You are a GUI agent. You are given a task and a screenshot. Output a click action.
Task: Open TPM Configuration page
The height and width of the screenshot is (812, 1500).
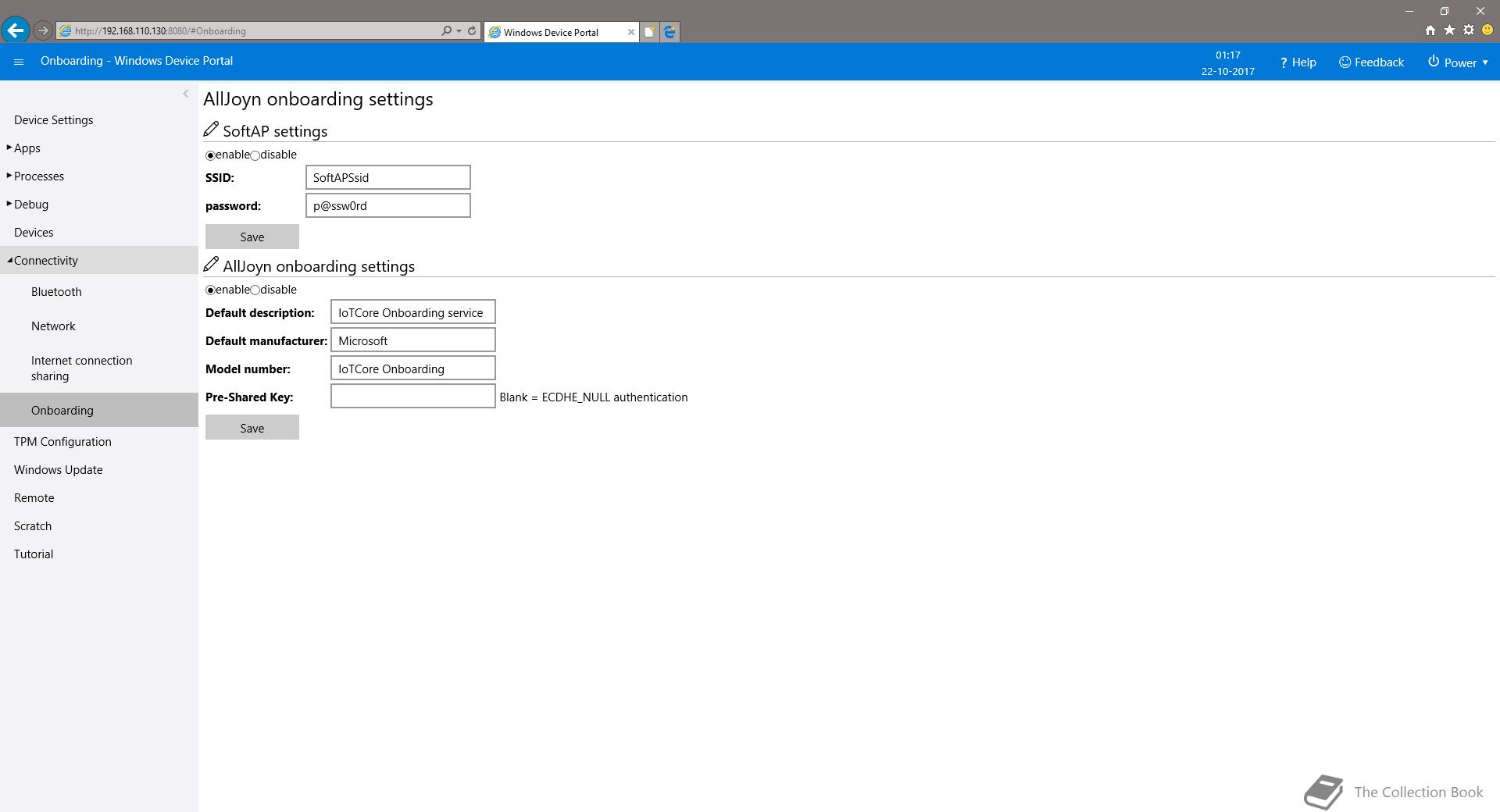pos(62,441)
